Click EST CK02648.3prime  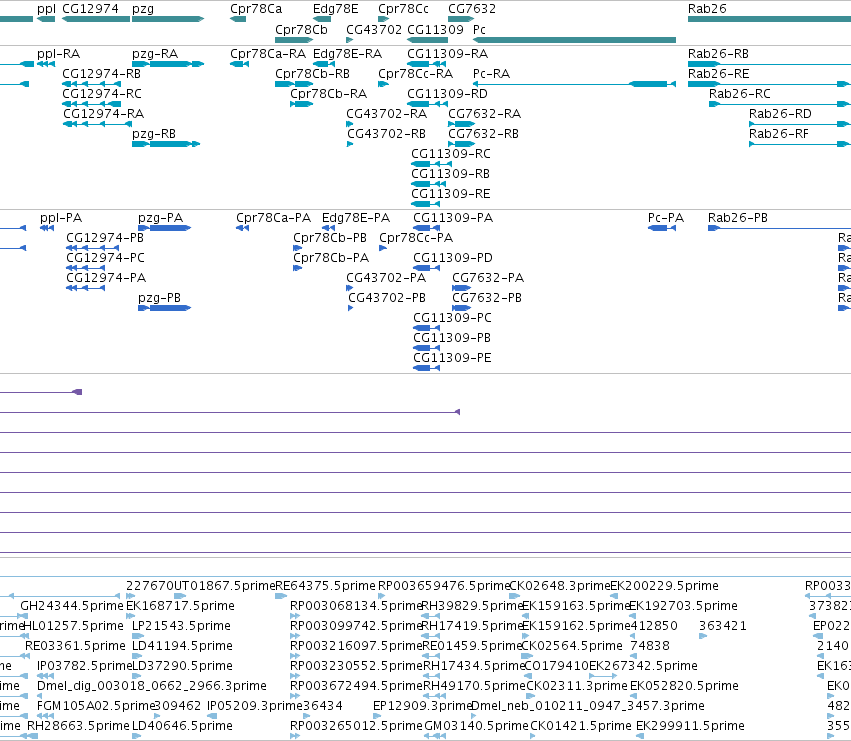[x=515, y=596]
